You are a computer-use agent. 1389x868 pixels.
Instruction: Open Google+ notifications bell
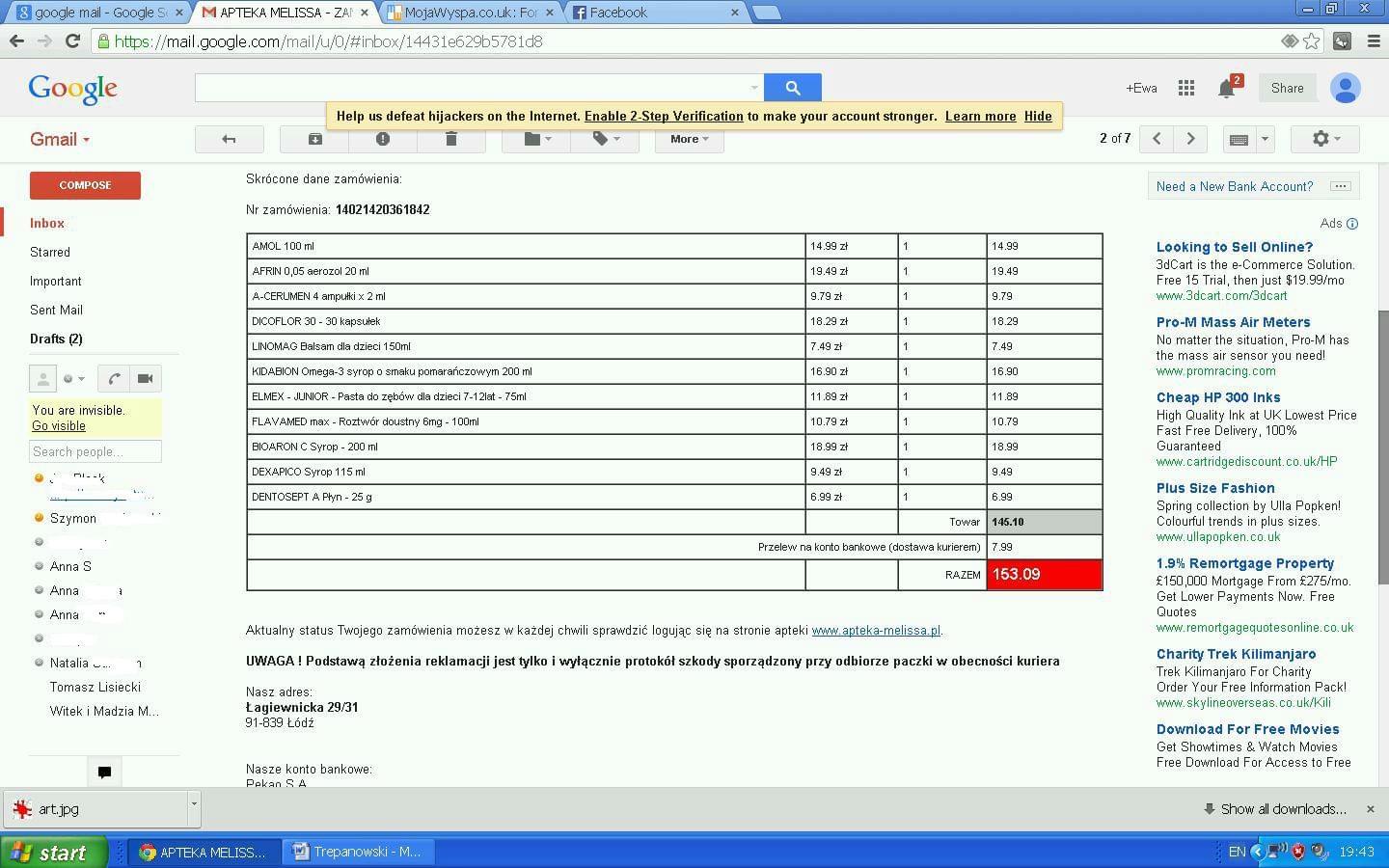click(x=1227, y=89)
